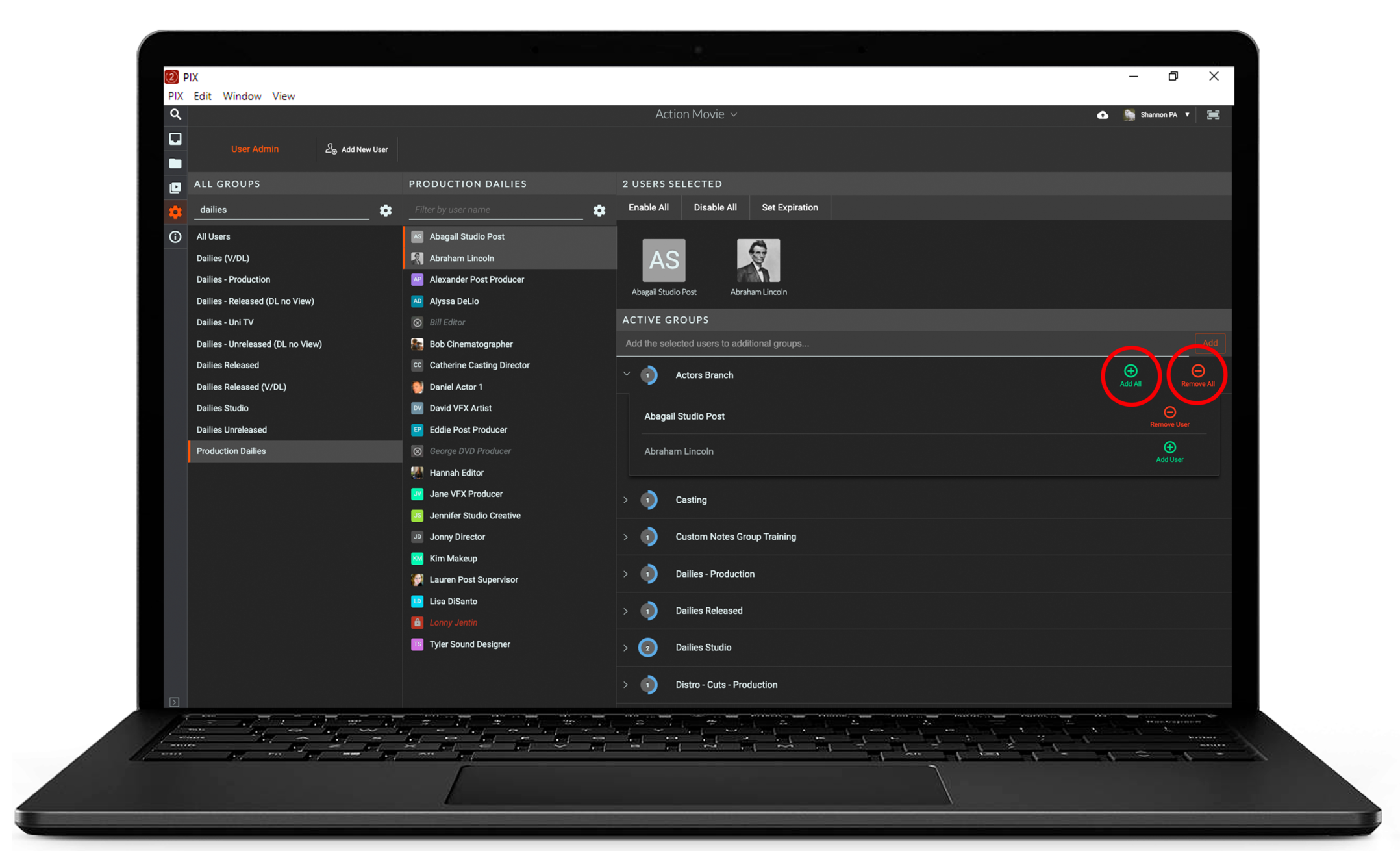Viewport: 1400px width, 851px height.
Task: Click the Filter by user name field
Action: pos(496,210)
